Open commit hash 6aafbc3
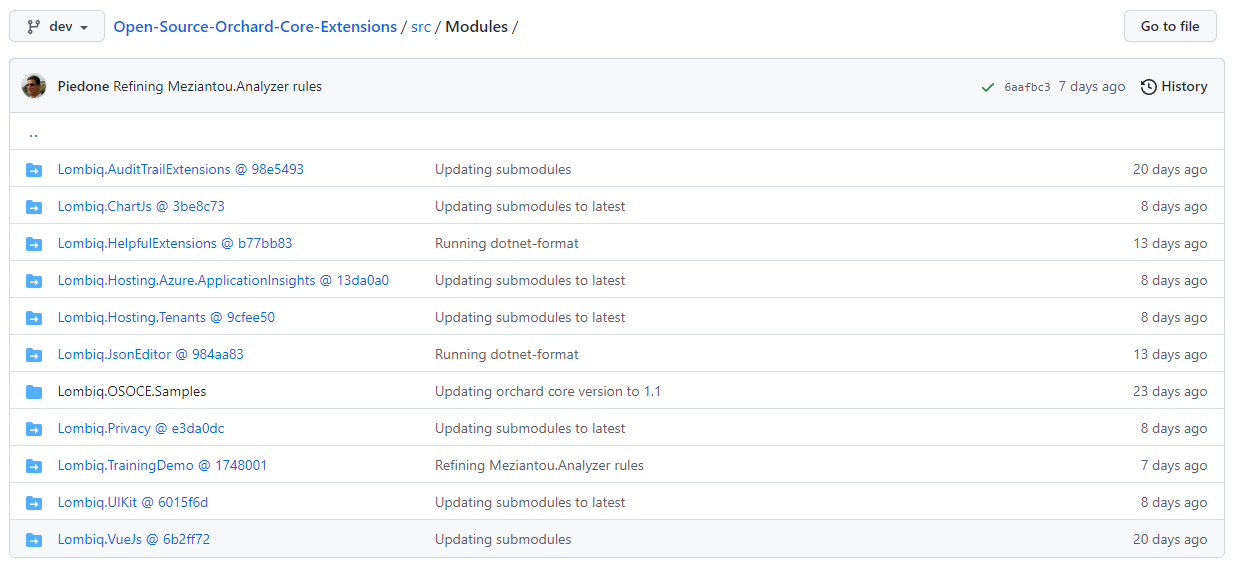 click(1027, 87)
